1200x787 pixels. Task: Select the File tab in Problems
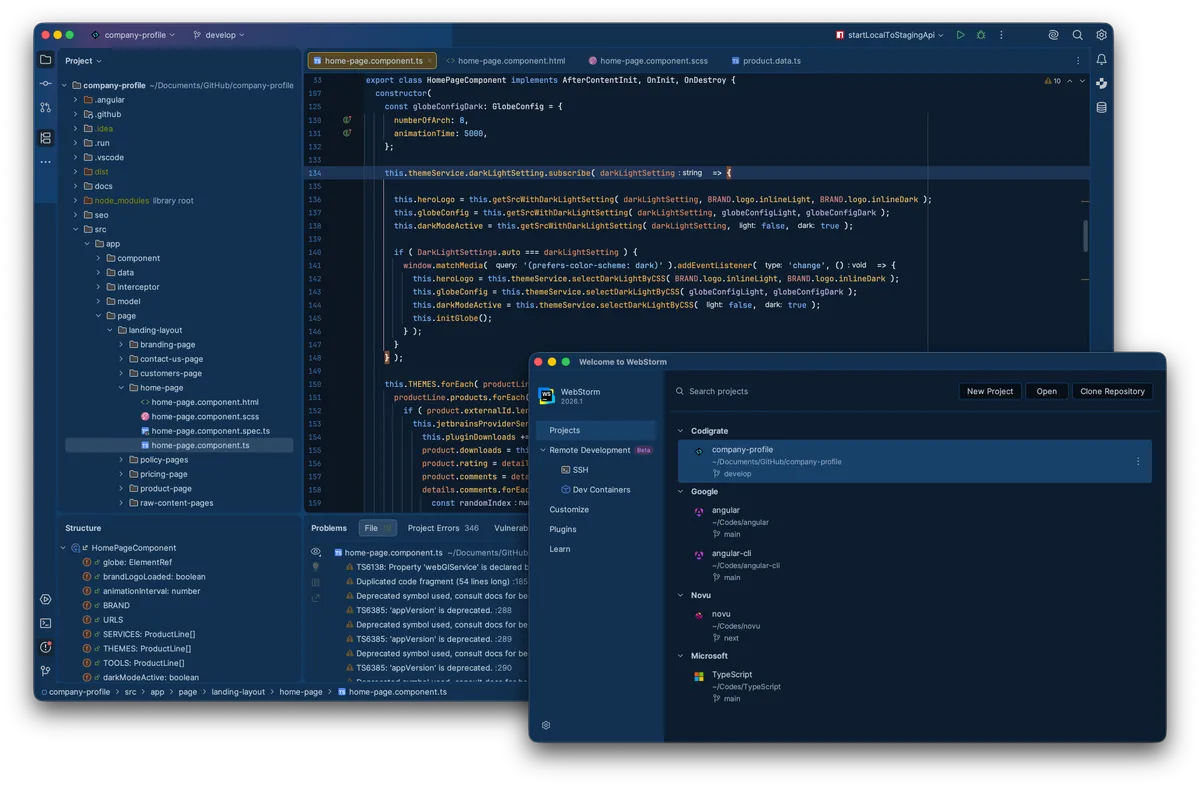(x=377, y=528)
